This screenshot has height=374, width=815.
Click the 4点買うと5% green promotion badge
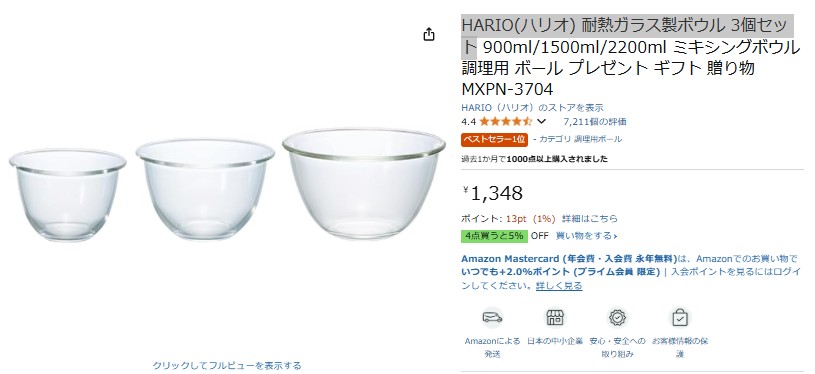pos(494,236)
